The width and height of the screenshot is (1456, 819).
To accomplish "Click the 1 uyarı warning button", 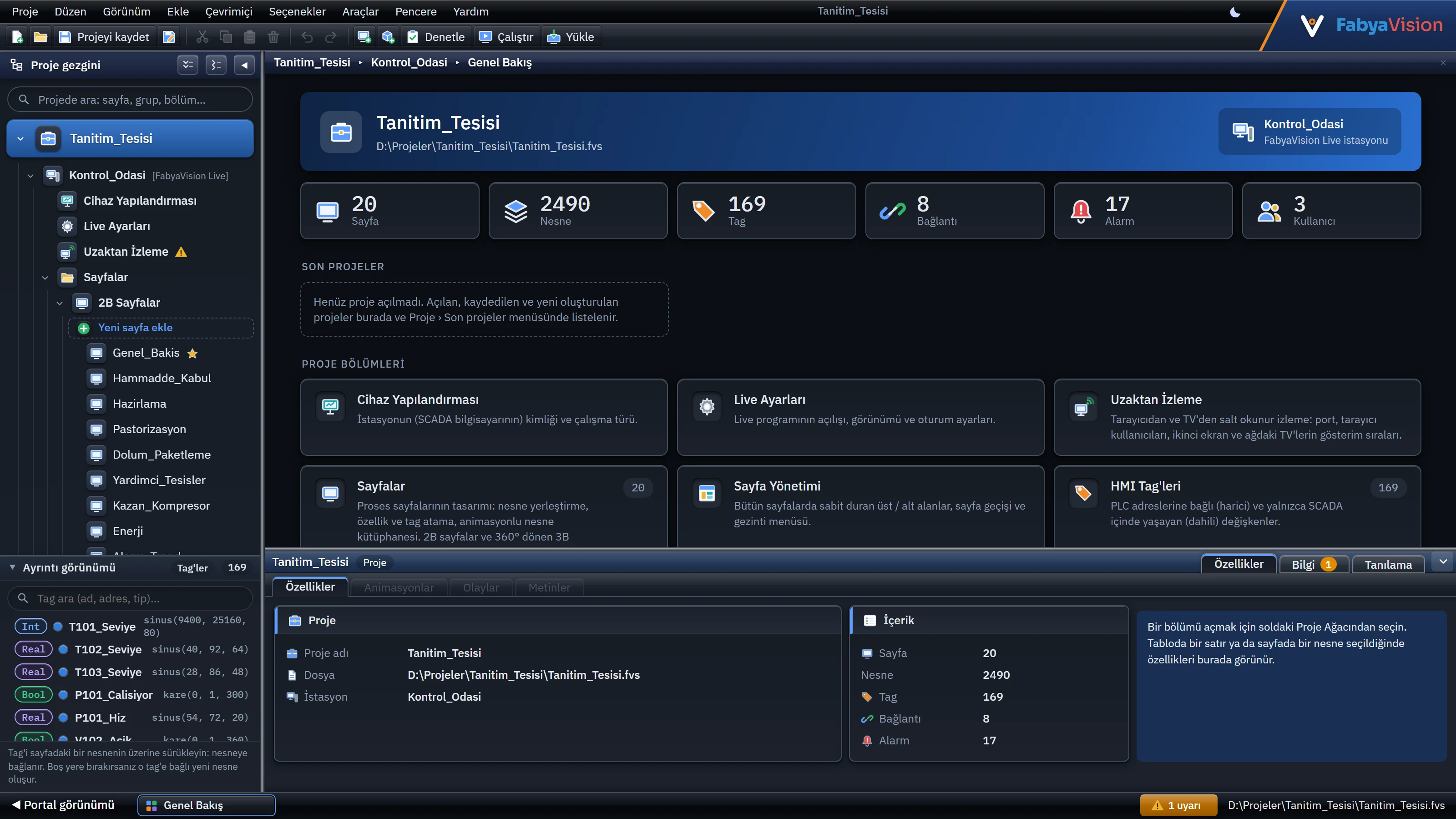I will [x=1178, y=805].
